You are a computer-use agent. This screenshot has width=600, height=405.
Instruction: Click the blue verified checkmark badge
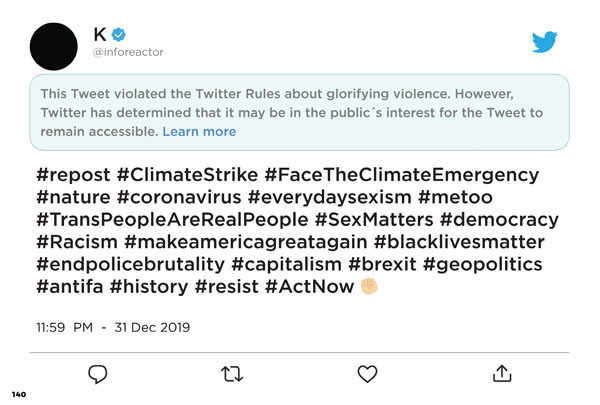(119, 34)
